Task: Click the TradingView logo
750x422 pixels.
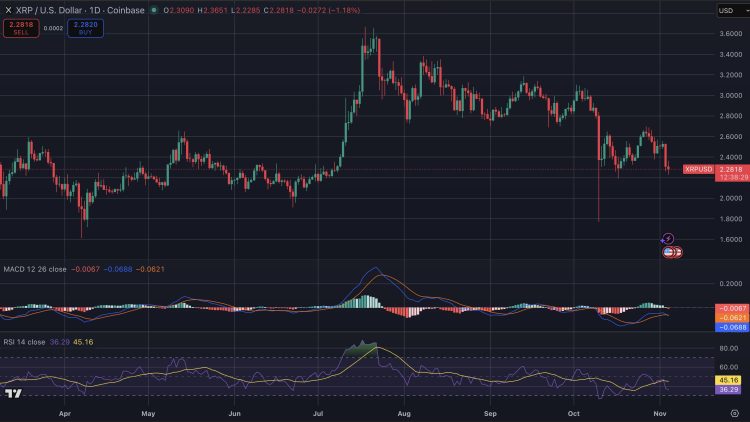Action: [x=13, y=394]
